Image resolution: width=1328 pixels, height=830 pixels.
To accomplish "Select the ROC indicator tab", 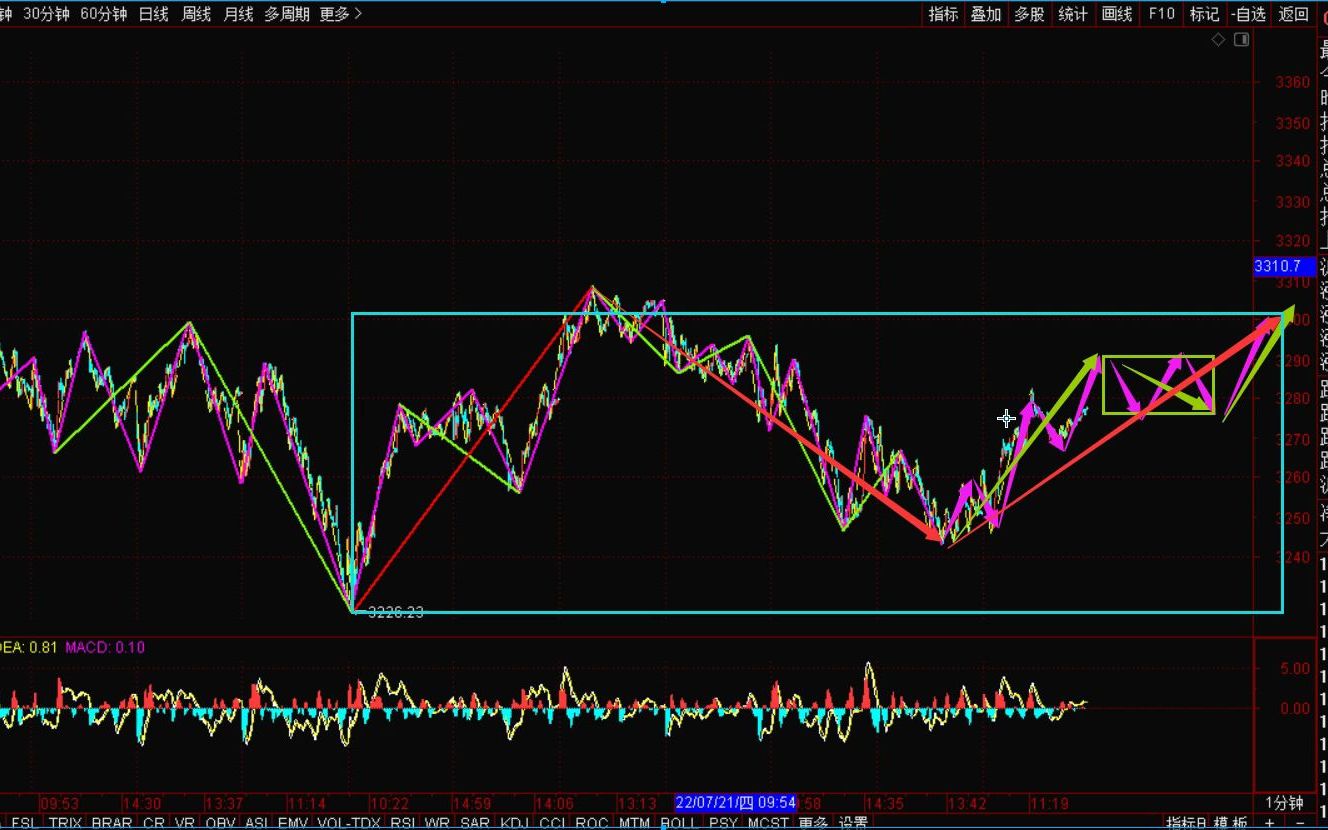I will tap(591, 823).
